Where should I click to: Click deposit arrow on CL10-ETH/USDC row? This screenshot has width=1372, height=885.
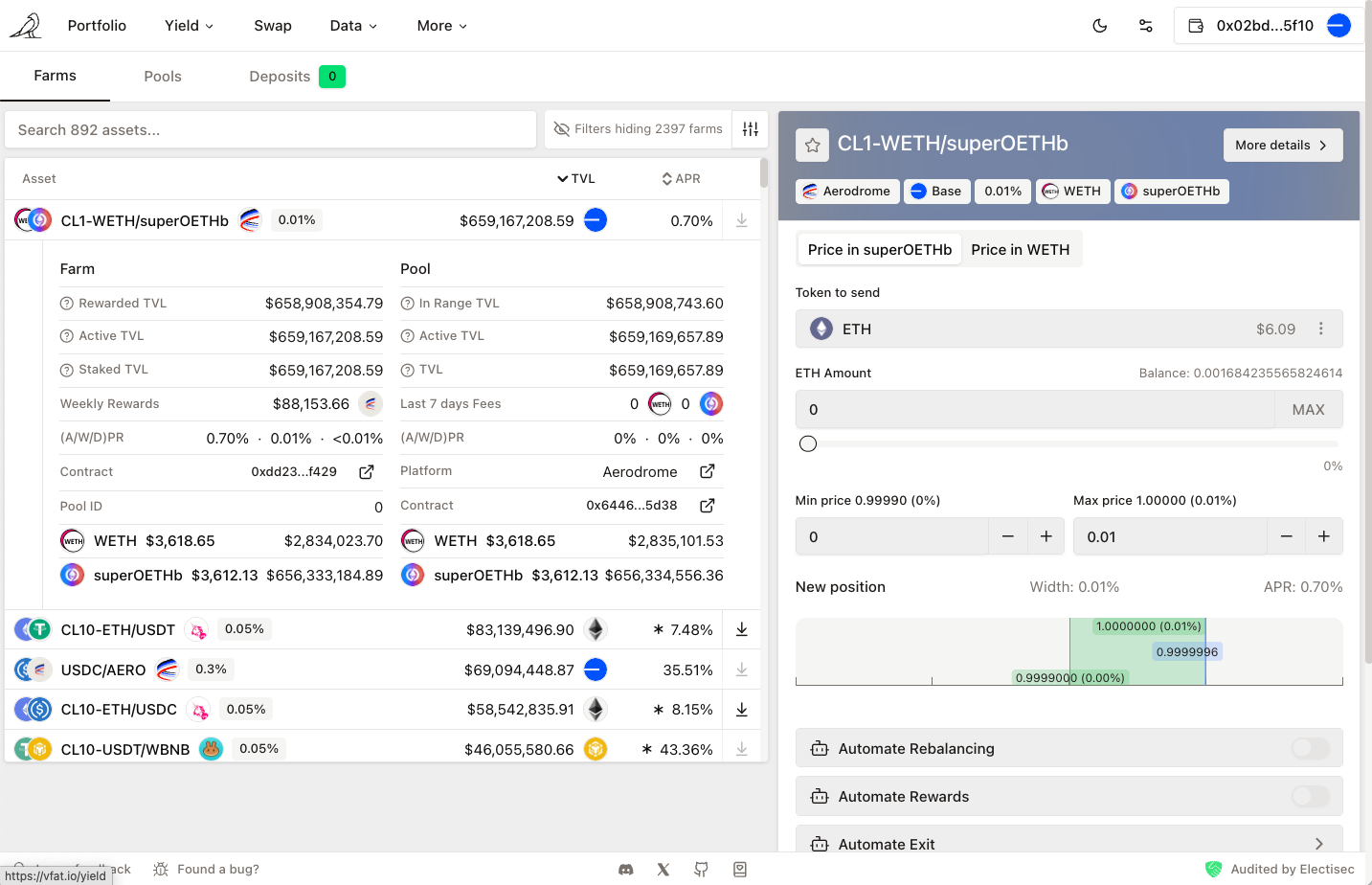coord(742,710)
